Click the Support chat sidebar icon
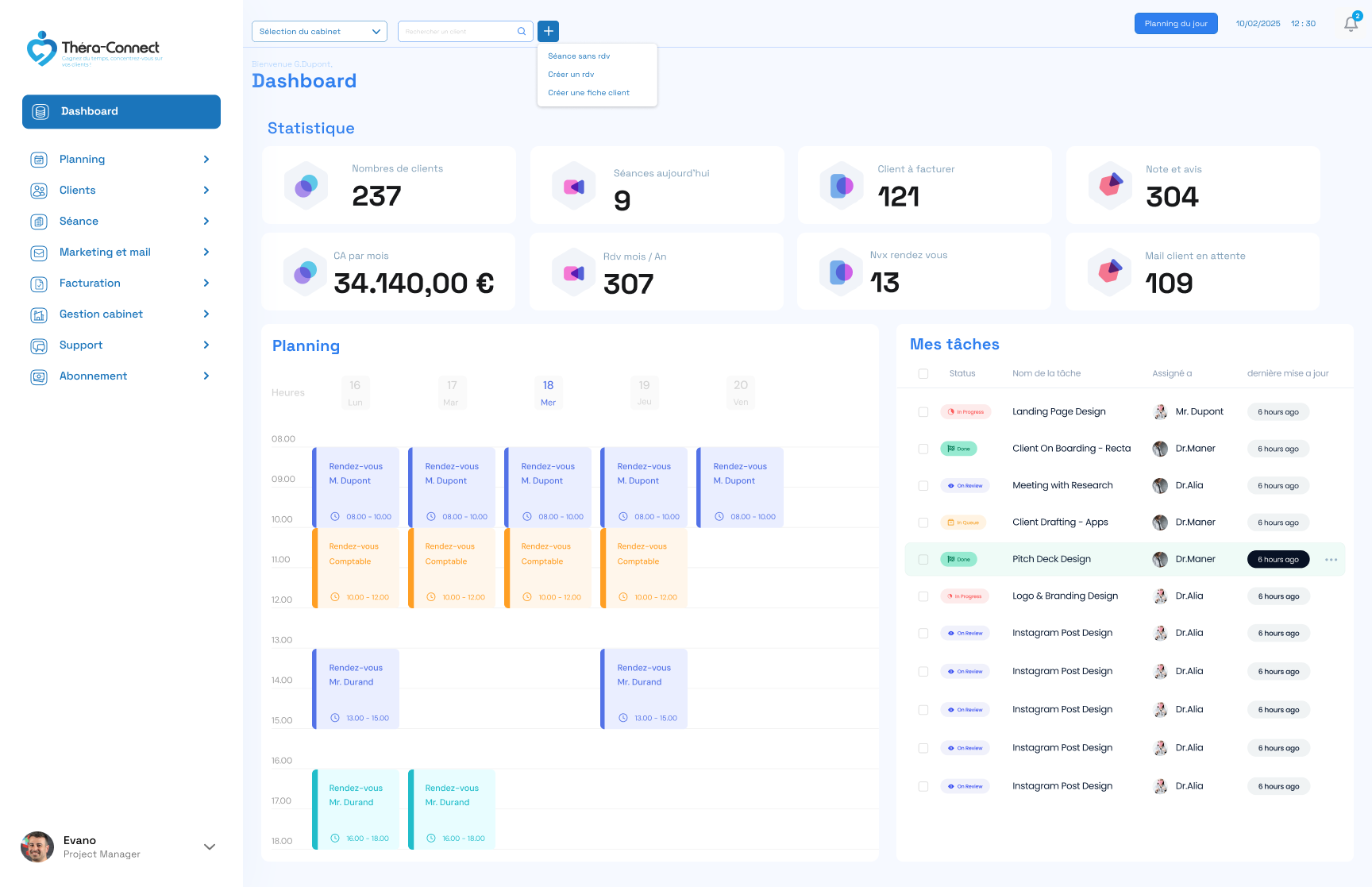1372x887 pixels. click(39, 345)
